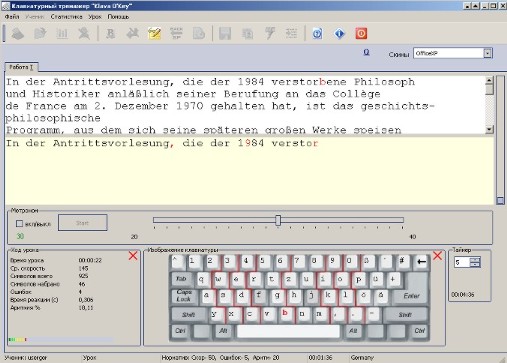Click the metronome Start button

(x=83, y=223)
